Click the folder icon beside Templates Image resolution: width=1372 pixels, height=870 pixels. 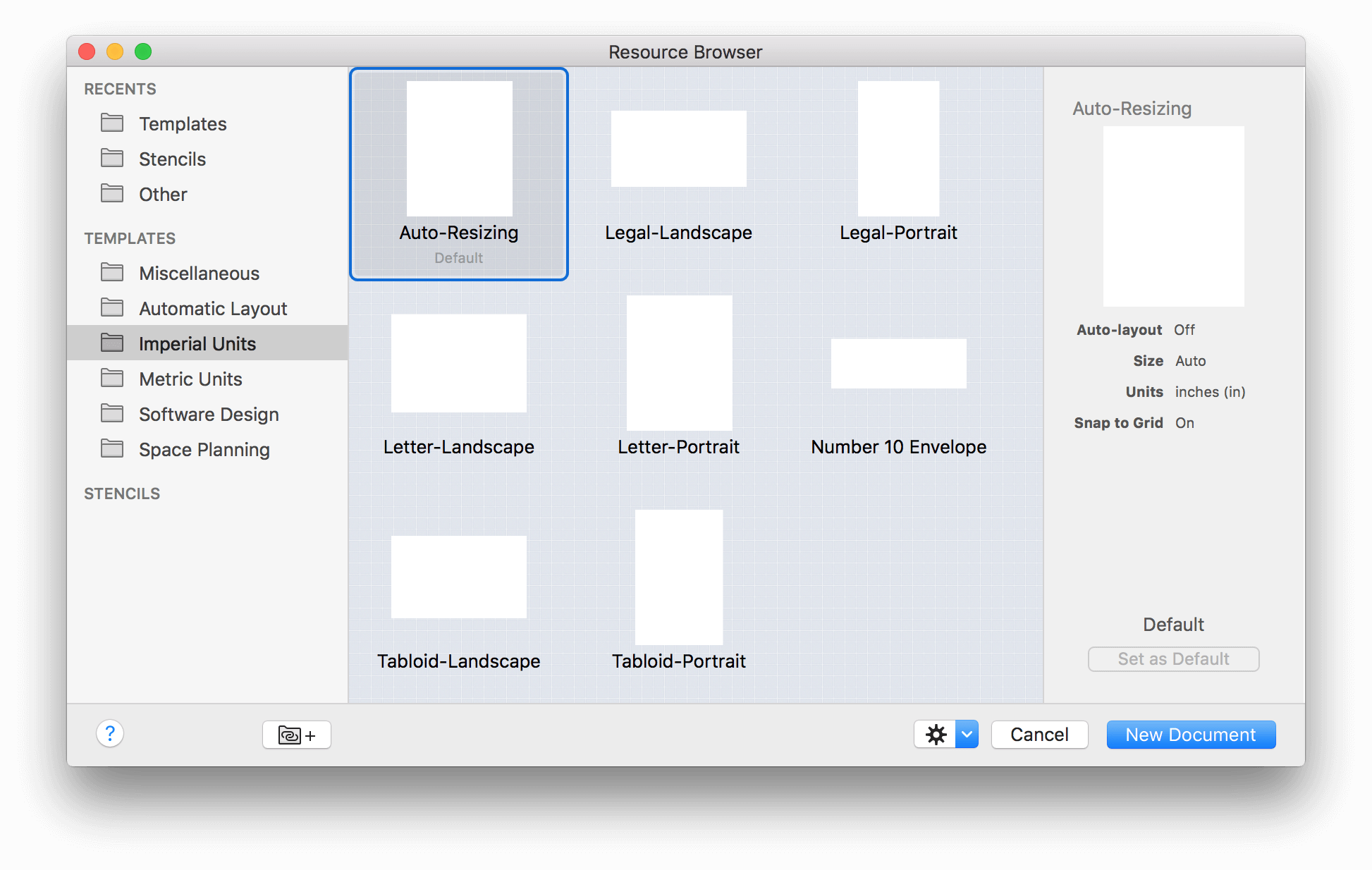click(112, 123)
